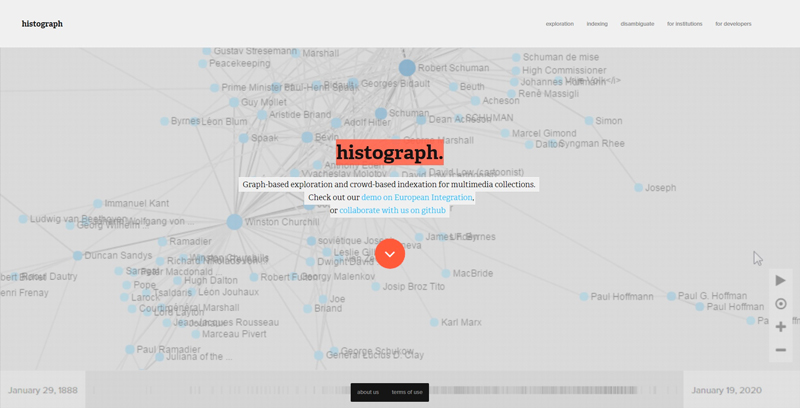Screen dimensions: 800x408
Task: Open the for institutions menu item
Action: point(685,24)
